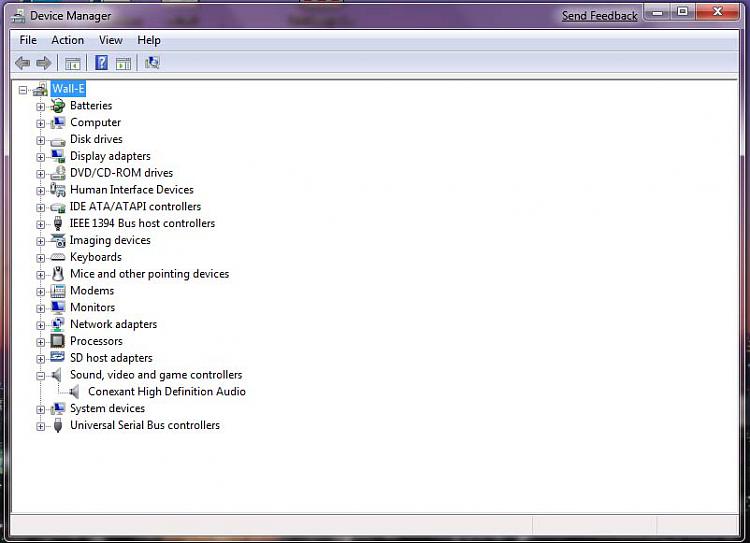The width and height of the screenshot is (750, 543).
Task: Select Mice and other pointing devices label
Action: [149, 274]
